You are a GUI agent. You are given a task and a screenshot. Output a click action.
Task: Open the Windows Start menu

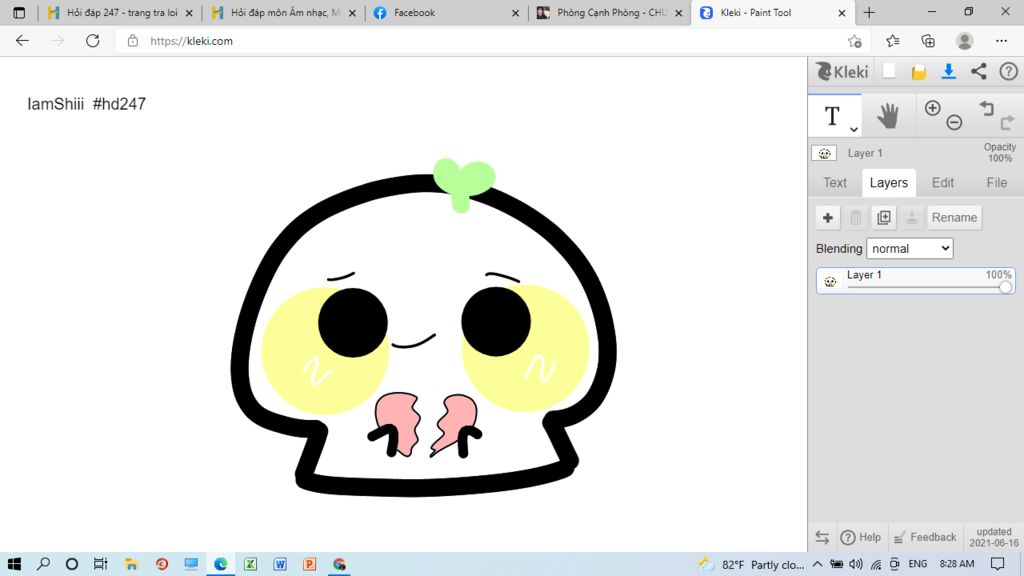pyautogui.click(x=14, y=564)
